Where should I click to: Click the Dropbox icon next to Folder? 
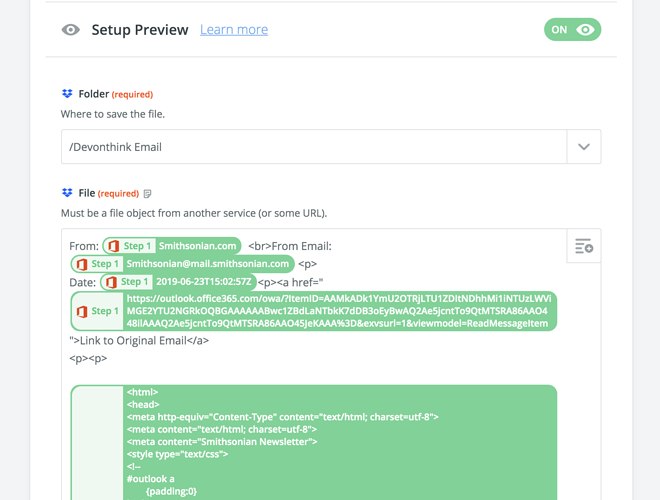(67, 93)
